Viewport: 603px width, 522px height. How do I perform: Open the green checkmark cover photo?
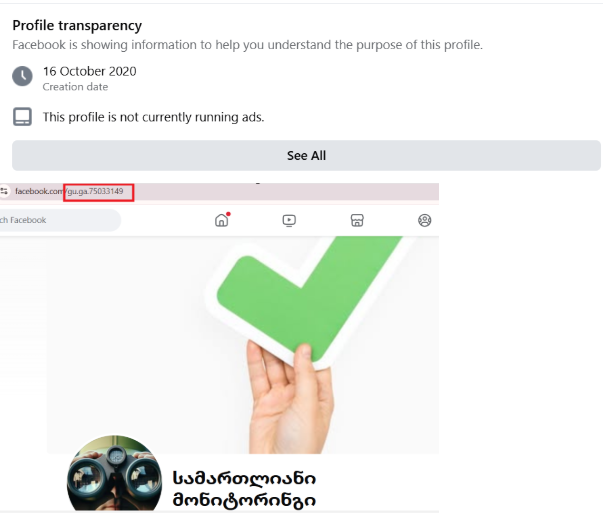(x=243, y=345)
